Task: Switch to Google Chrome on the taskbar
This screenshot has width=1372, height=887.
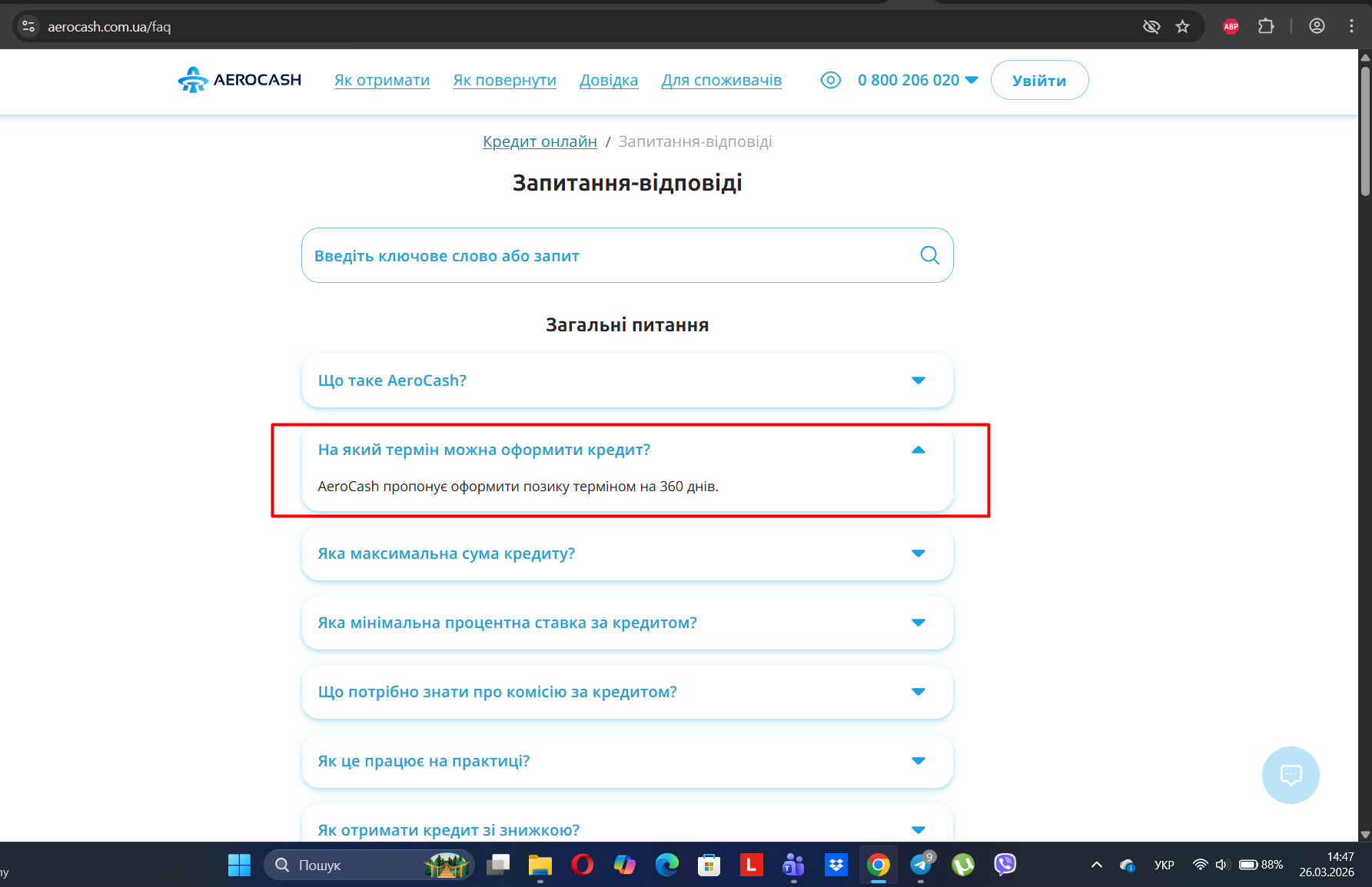Action: tap(878, 865)
